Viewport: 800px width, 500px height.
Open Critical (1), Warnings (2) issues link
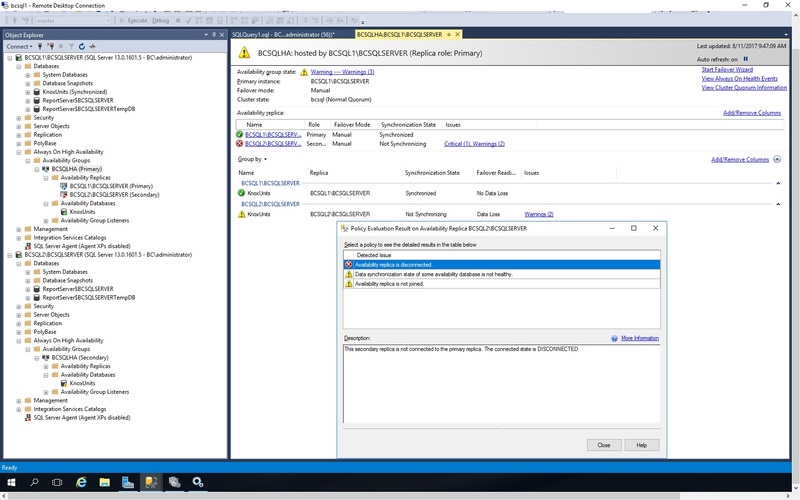click(474, 143)
